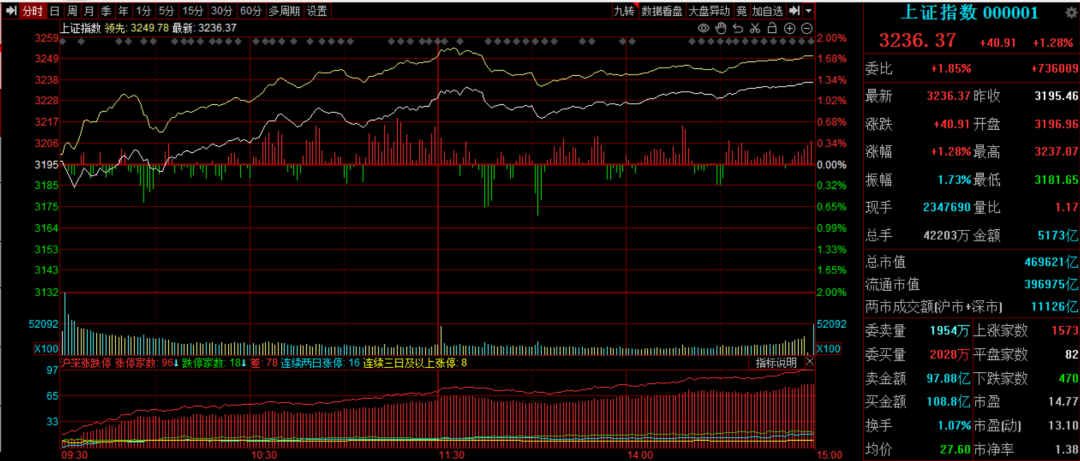This screenshot has width=1080, height=461.
Task: Open the toolbar dropdown arrow
Action: pyautogui.click(x=808, y=11)
